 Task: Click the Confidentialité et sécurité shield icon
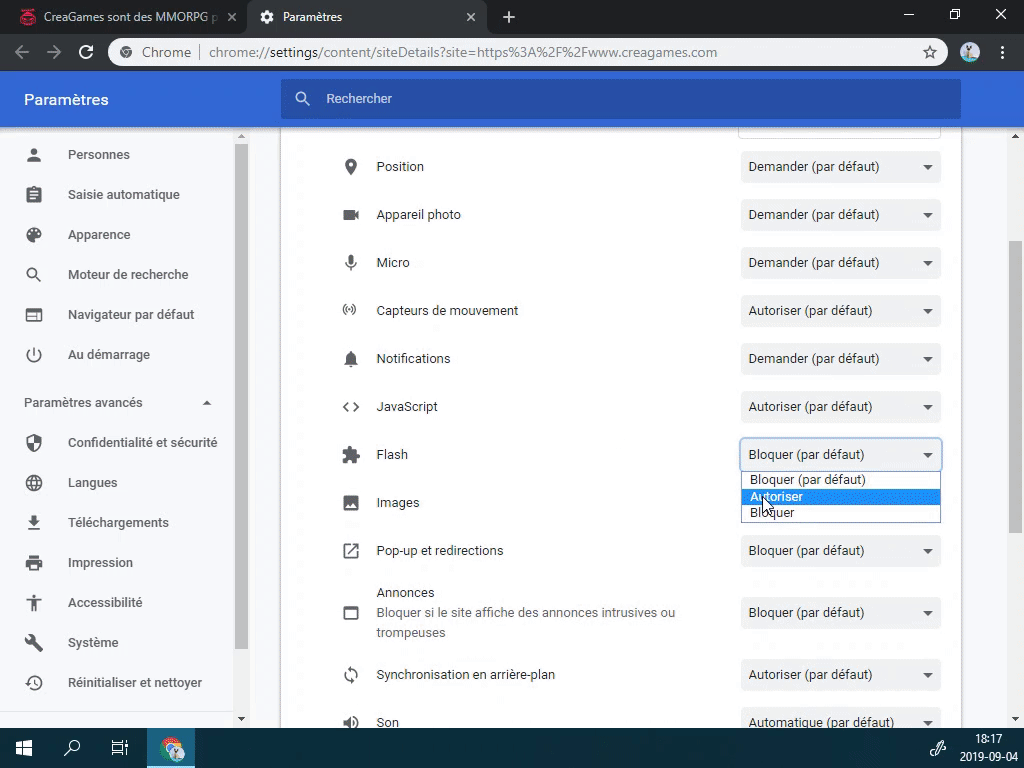coord(34,443)
